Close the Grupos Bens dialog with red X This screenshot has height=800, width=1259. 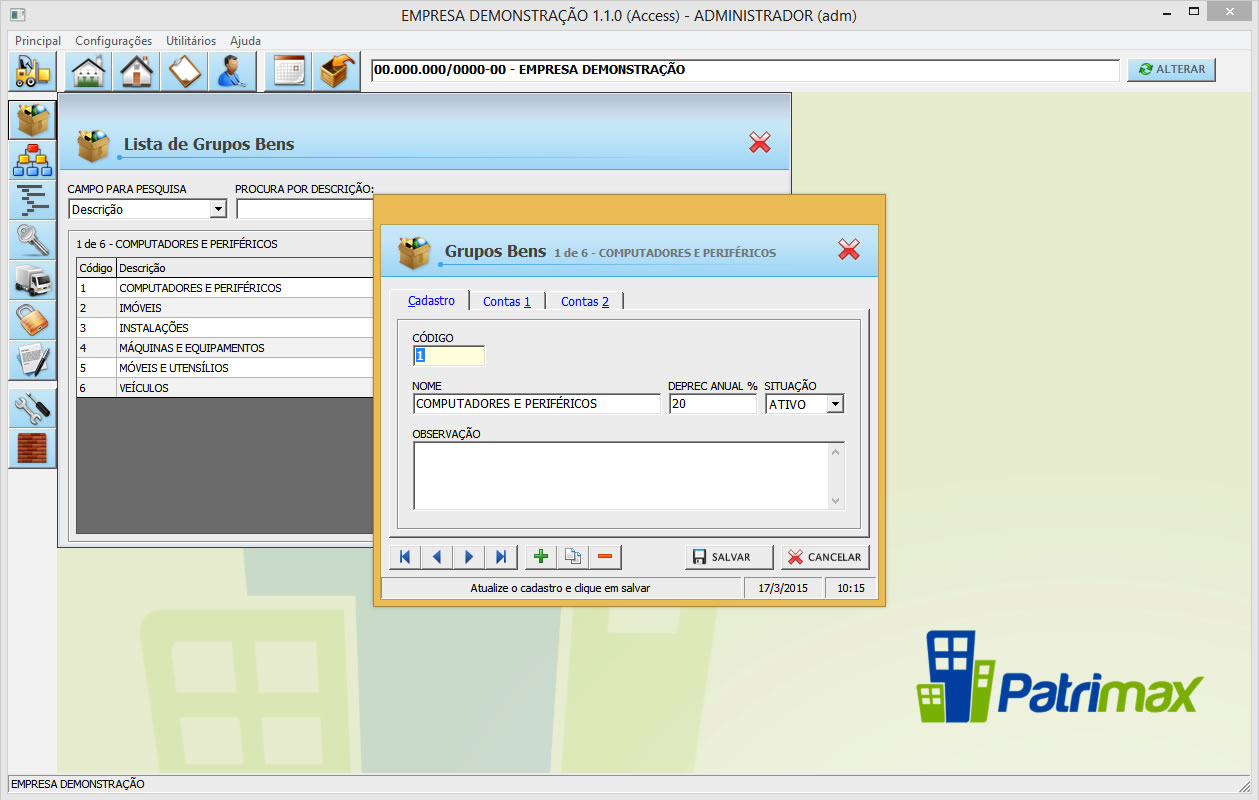point(849,250)
